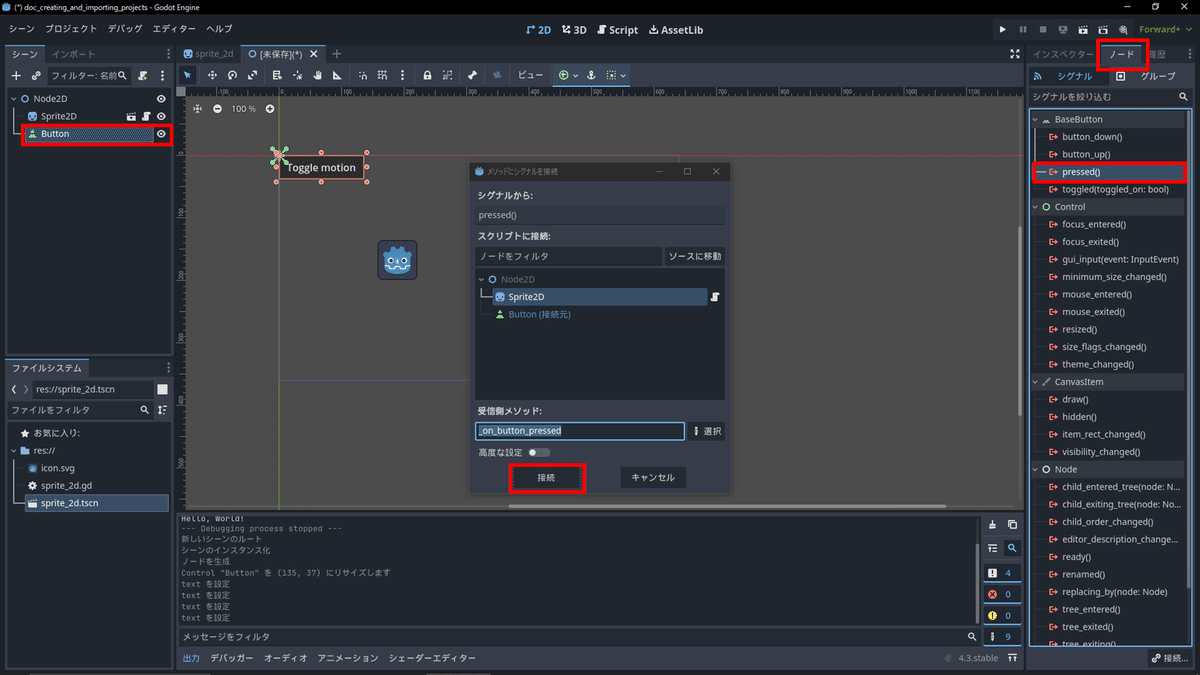The width and height of the screenshot is (1200, 675).
Task: Activate the Move Mode tool
Action: [212, 75]
